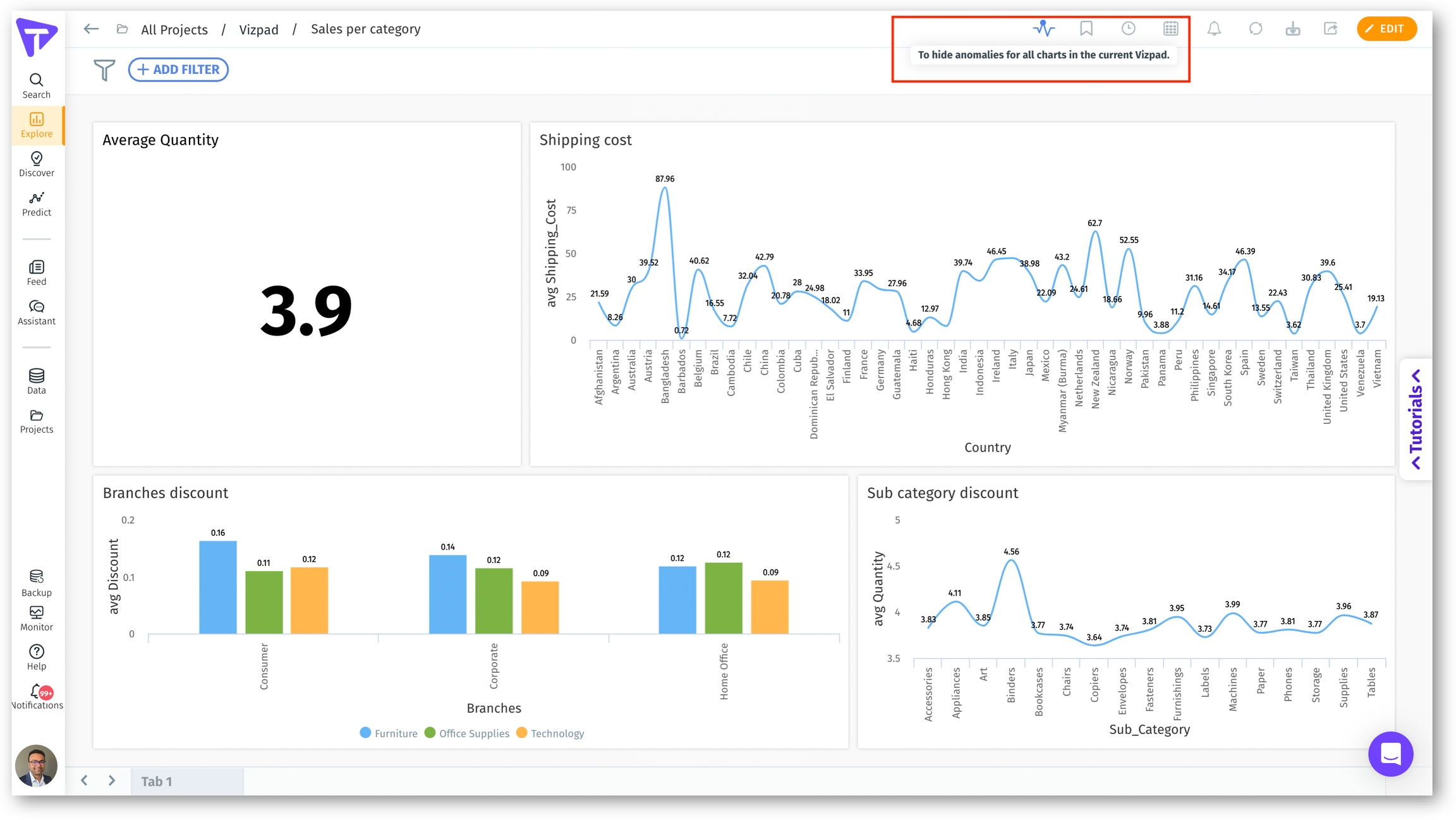Open the Discover section in sidebar
The image size is (1456, 820).
(37, 164)
